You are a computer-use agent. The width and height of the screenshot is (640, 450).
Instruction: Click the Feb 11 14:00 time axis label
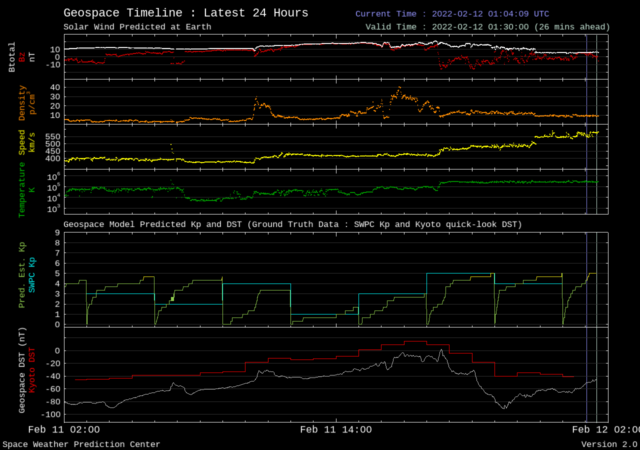tap(335, 428)
